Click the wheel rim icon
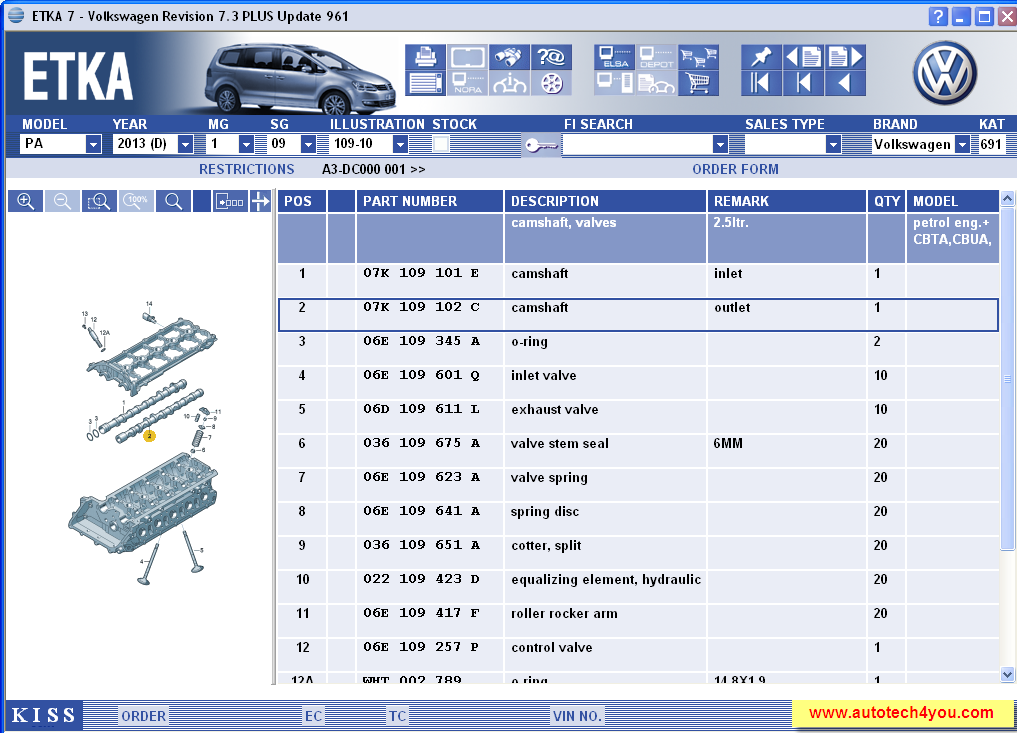Screen dimensions: 1017x733 551,84
